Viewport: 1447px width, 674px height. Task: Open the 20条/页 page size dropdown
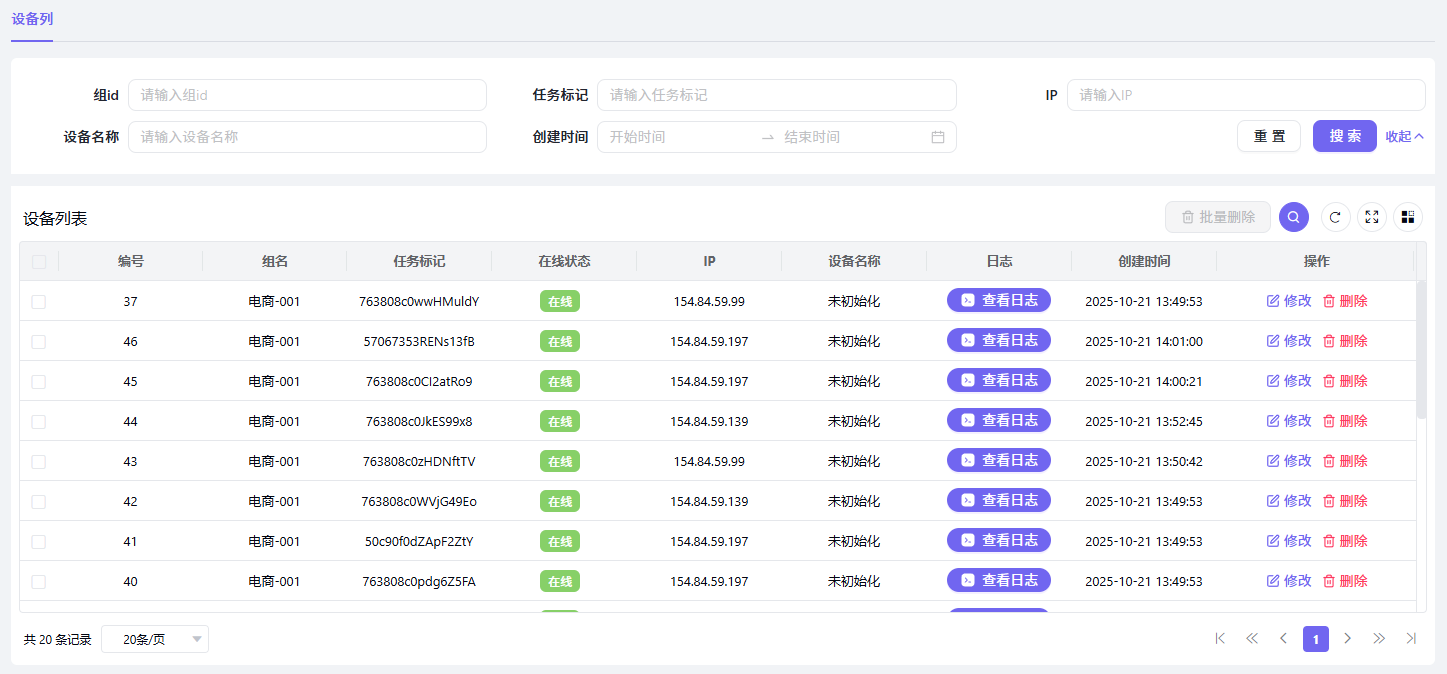(x=155, y=640)
